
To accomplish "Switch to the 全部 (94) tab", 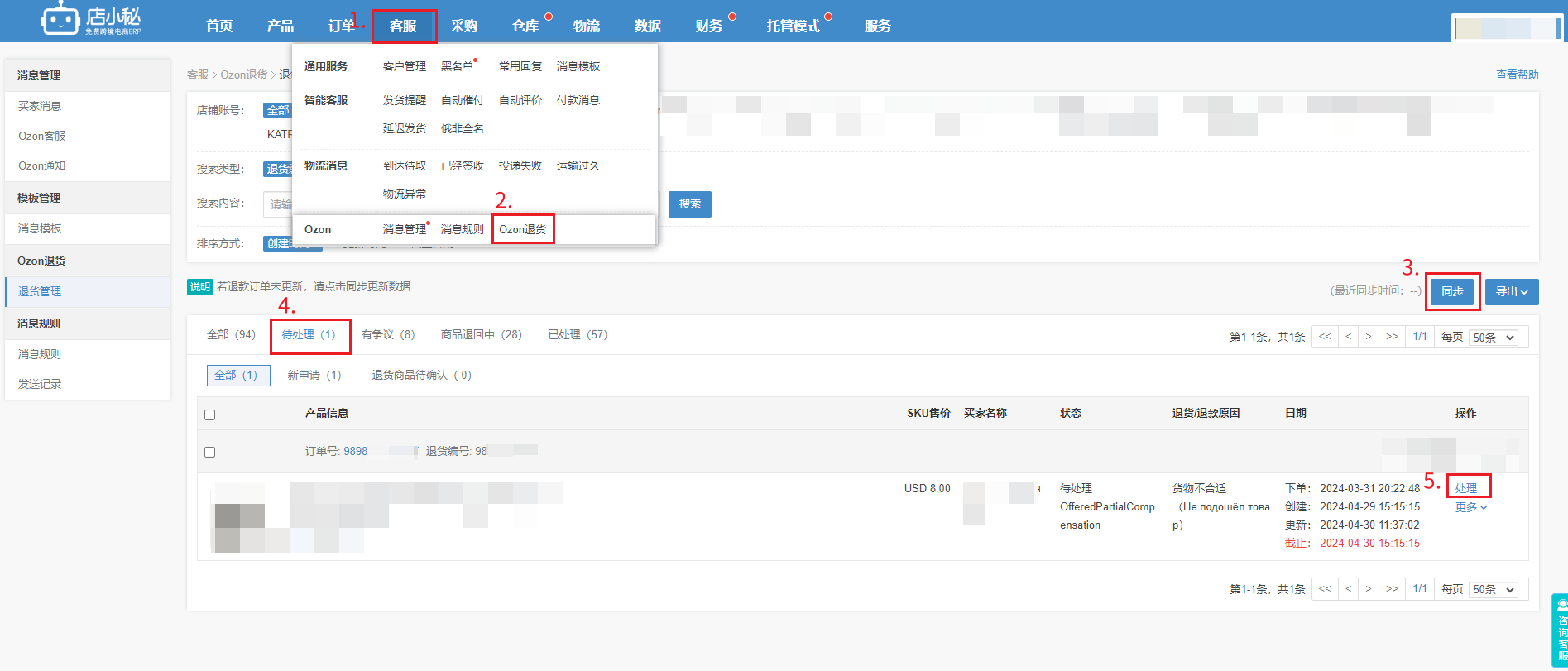I will (x=231, y=334).
